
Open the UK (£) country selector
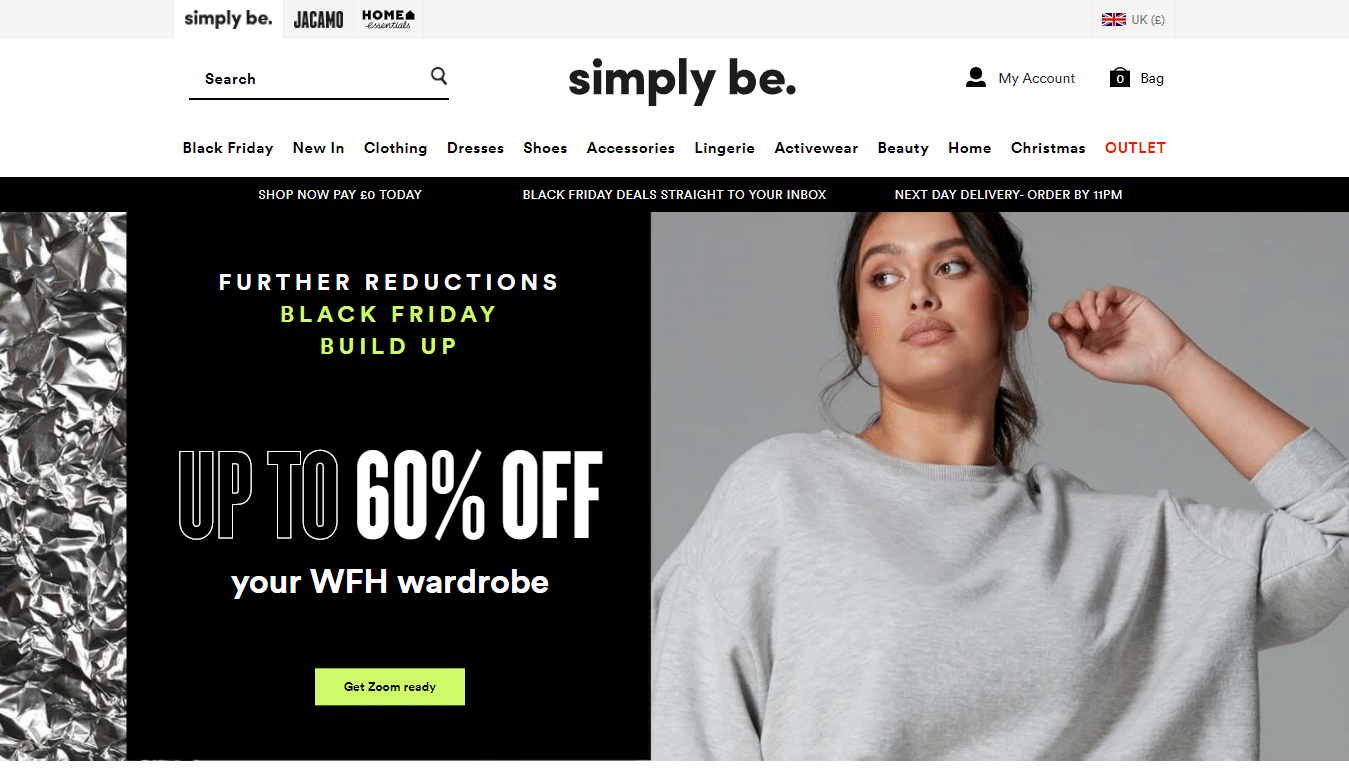coord(1132,19)
